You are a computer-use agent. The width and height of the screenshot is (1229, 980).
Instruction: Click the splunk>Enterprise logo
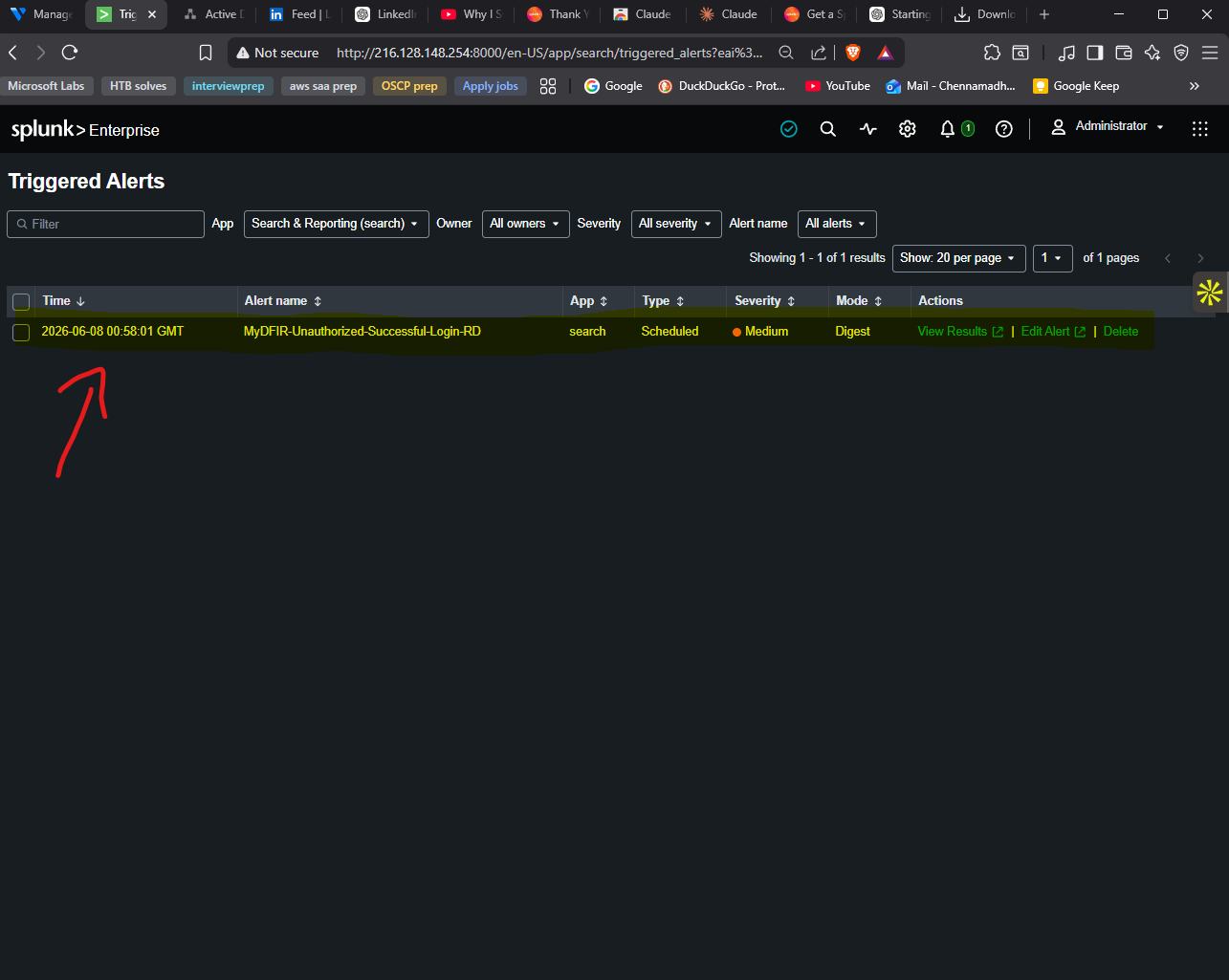click(x=85, y=130)
